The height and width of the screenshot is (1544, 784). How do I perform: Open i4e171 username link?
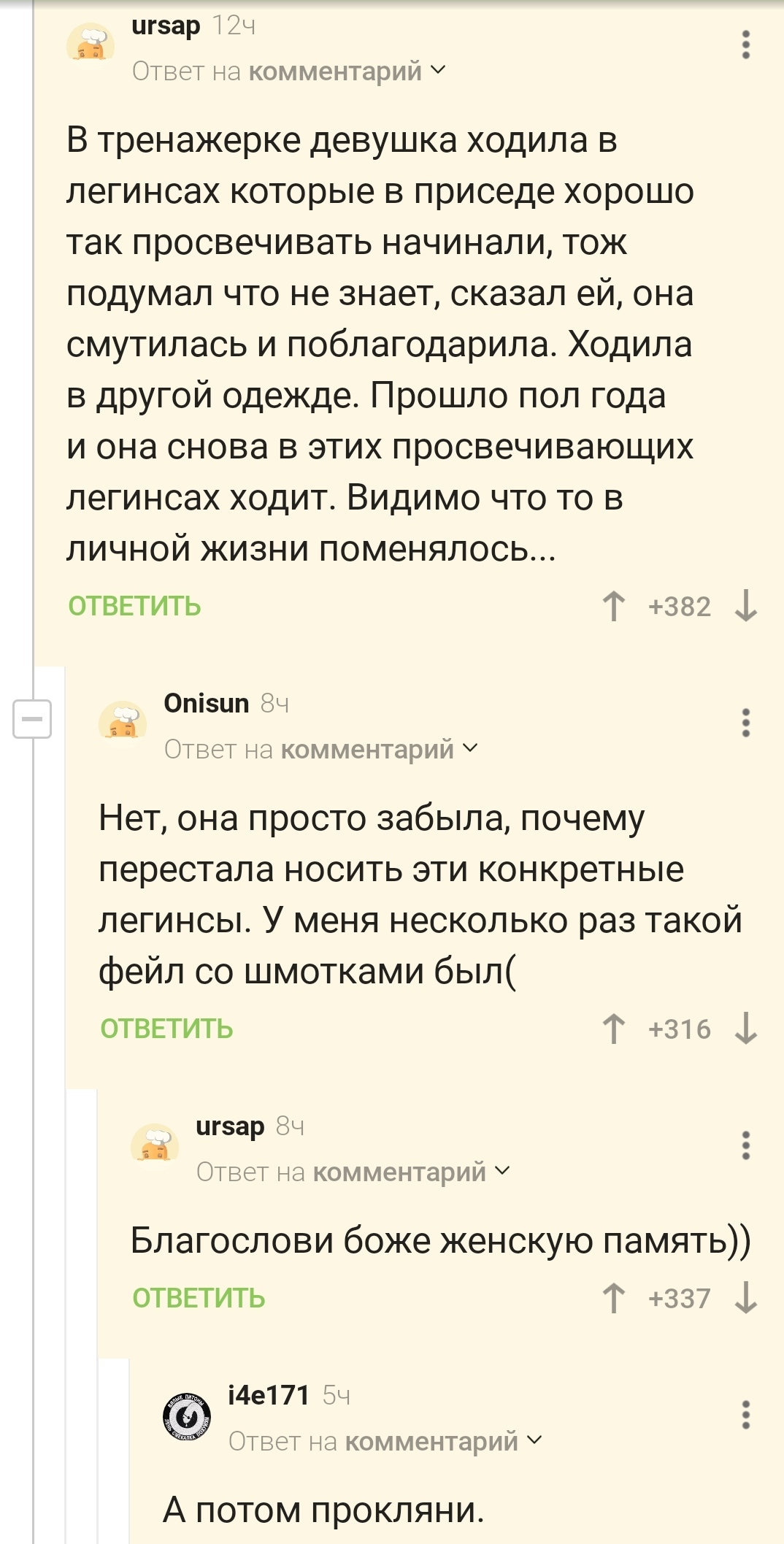click(x=269, y=1395)
